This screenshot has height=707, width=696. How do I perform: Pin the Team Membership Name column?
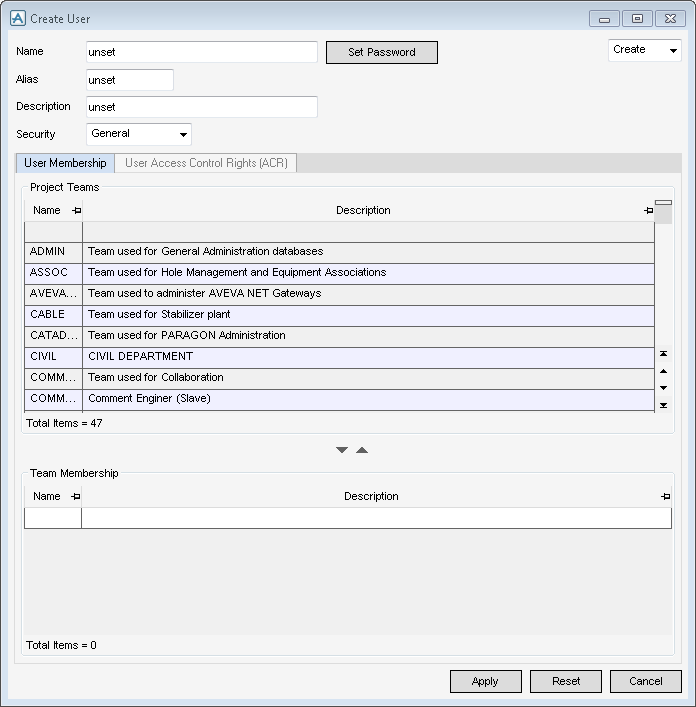coord(76,497)
